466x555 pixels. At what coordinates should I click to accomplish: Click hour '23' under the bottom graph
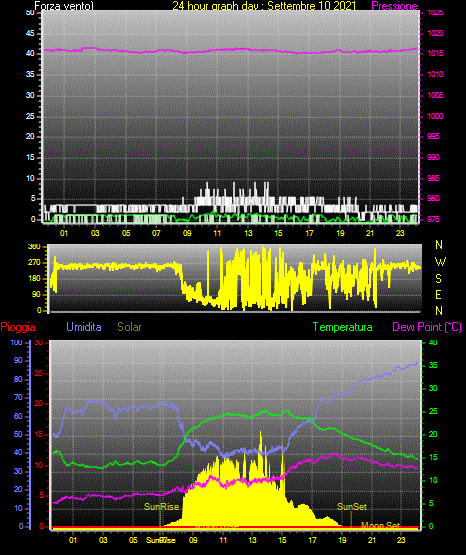pos(401,540)
